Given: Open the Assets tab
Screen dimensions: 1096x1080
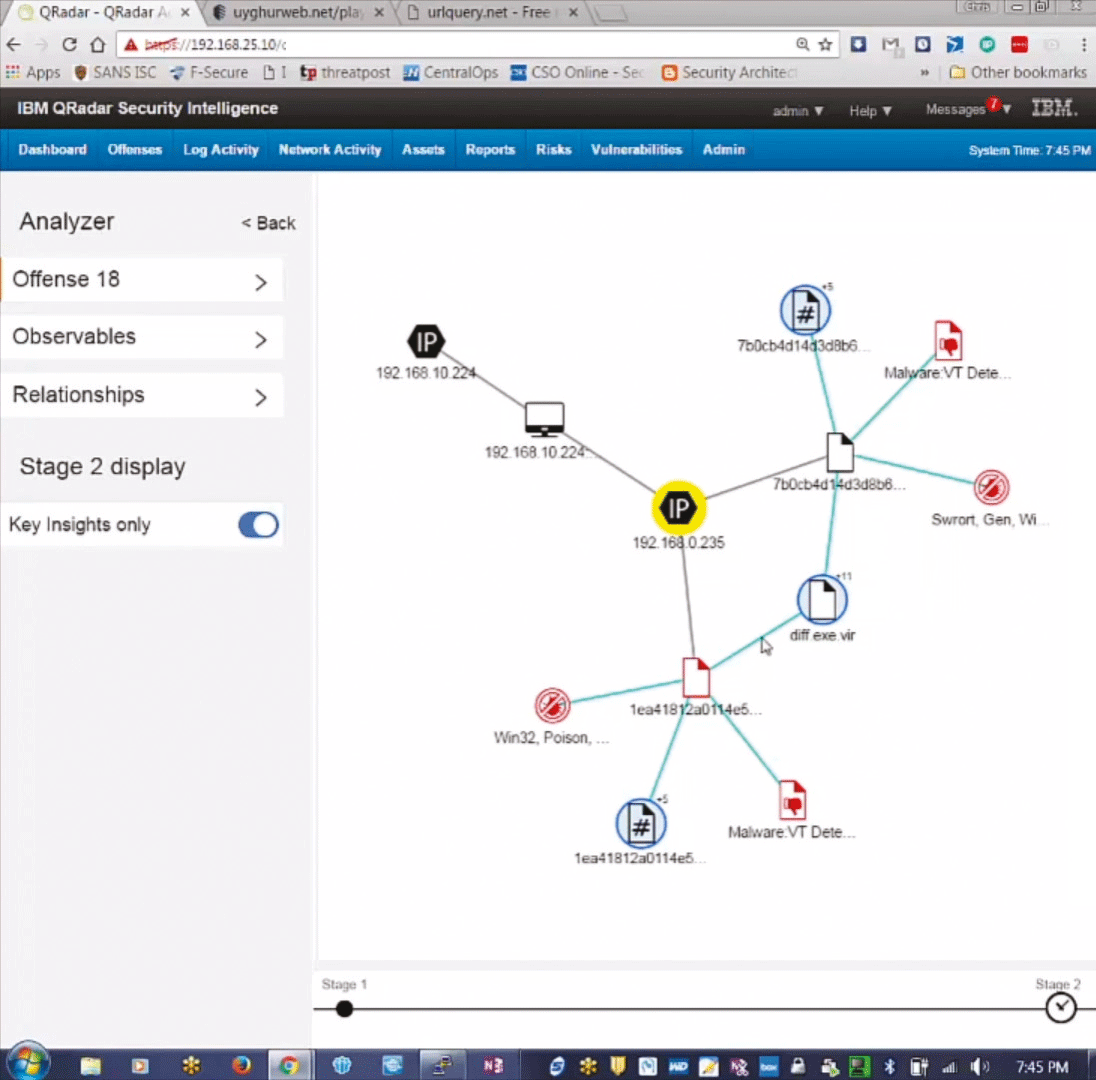Looking at the screenshot, I should (423, 150).
